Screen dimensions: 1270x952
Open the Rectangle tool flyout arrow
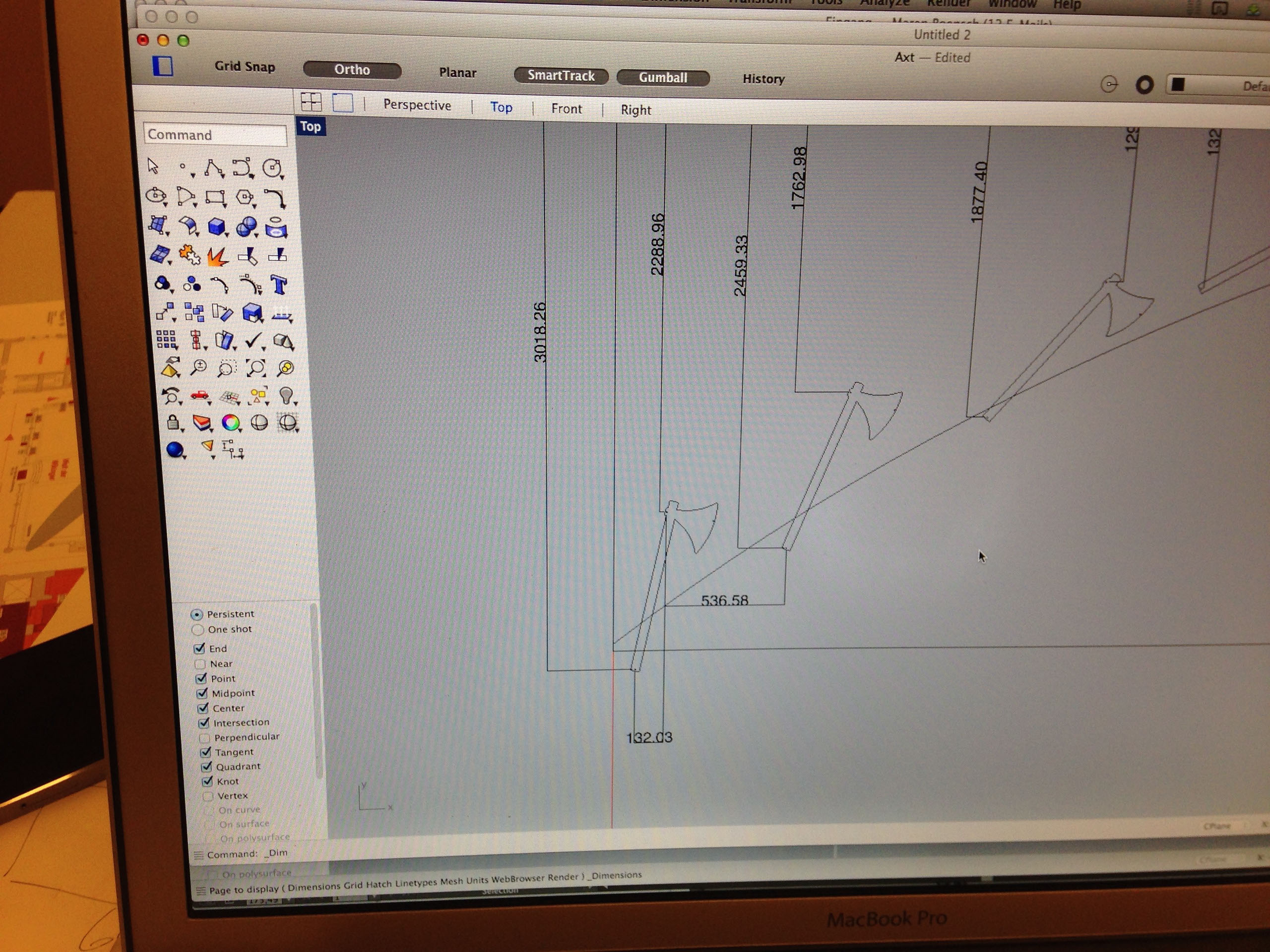pos(225,205)
